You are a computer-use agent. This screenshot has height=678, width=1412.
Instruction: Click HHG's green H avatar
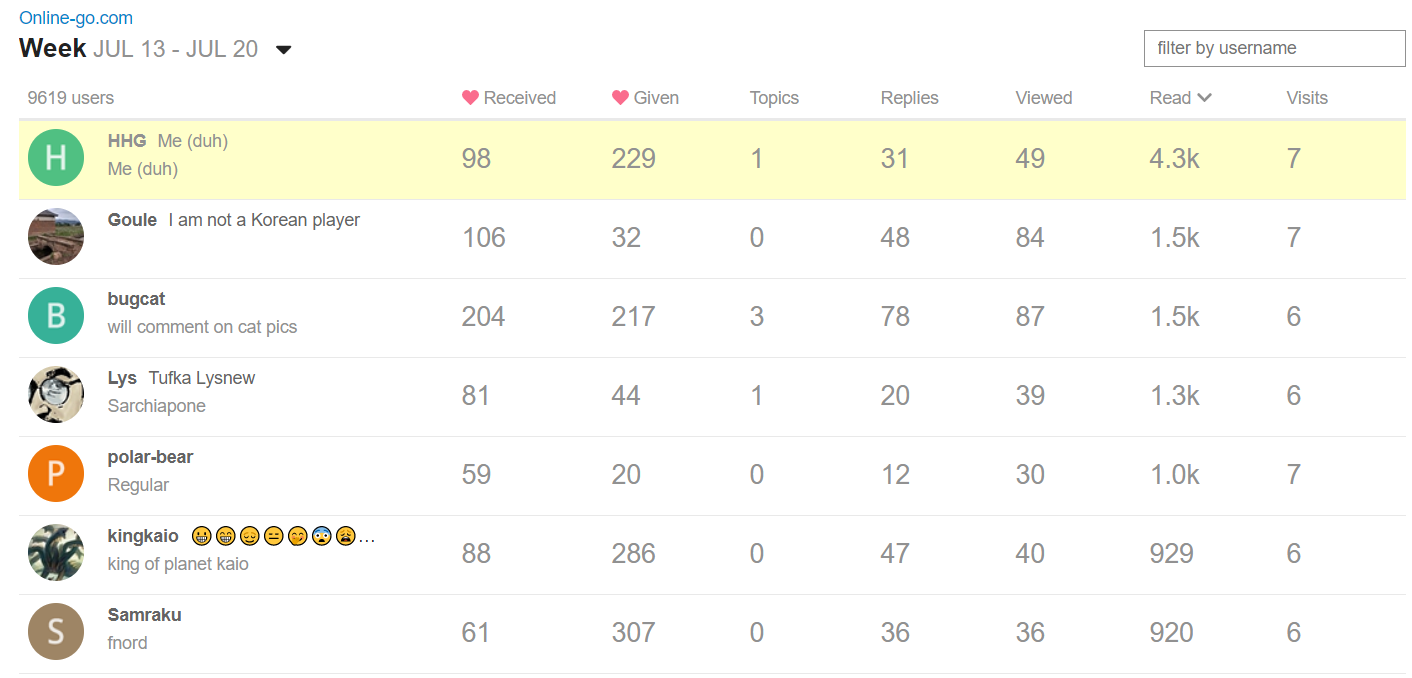point(56,158)
